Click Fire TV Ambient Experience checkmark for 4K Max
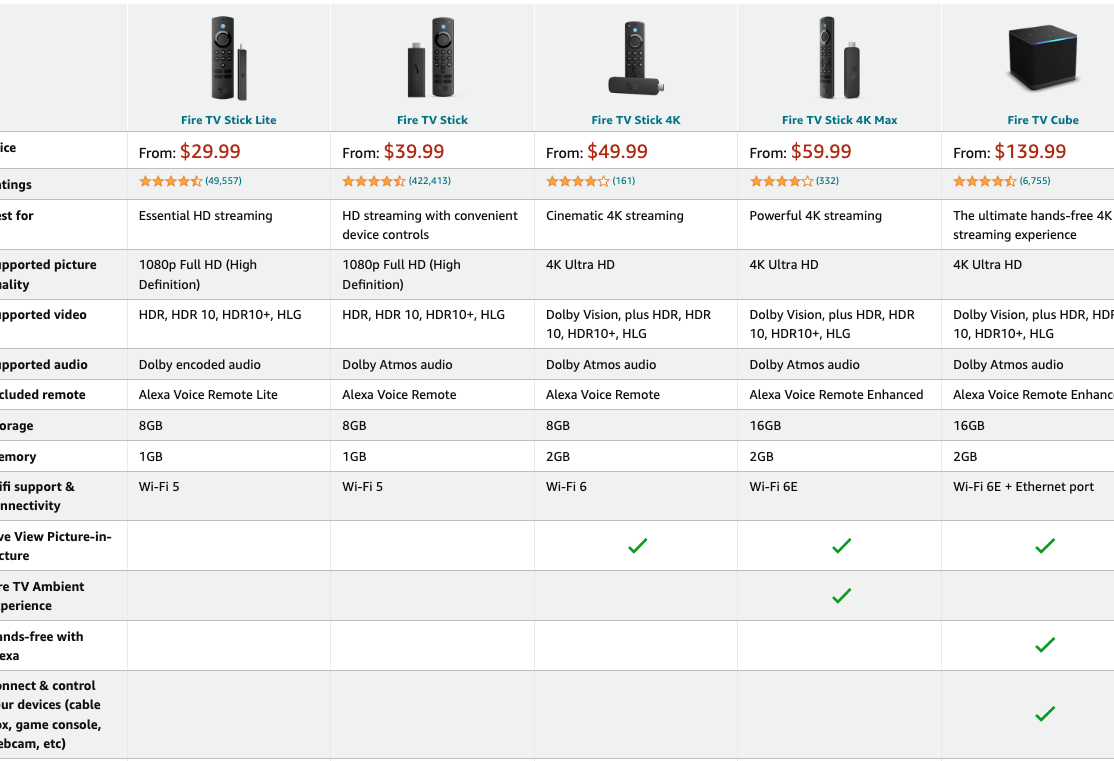 [x=842, y=596]
